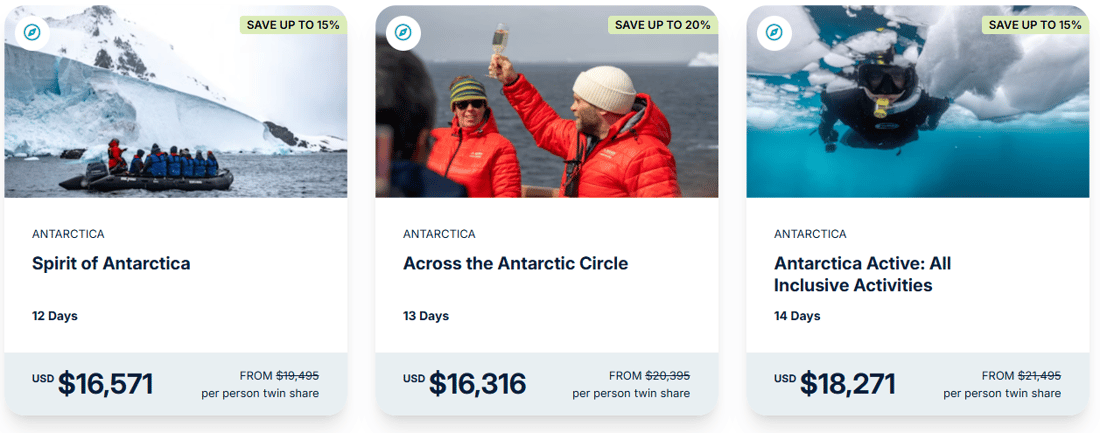Image resolution: width=1100 pixels, height=433 pixels.
Task: Click Save up to 20% badge
Action: [662, 25]
